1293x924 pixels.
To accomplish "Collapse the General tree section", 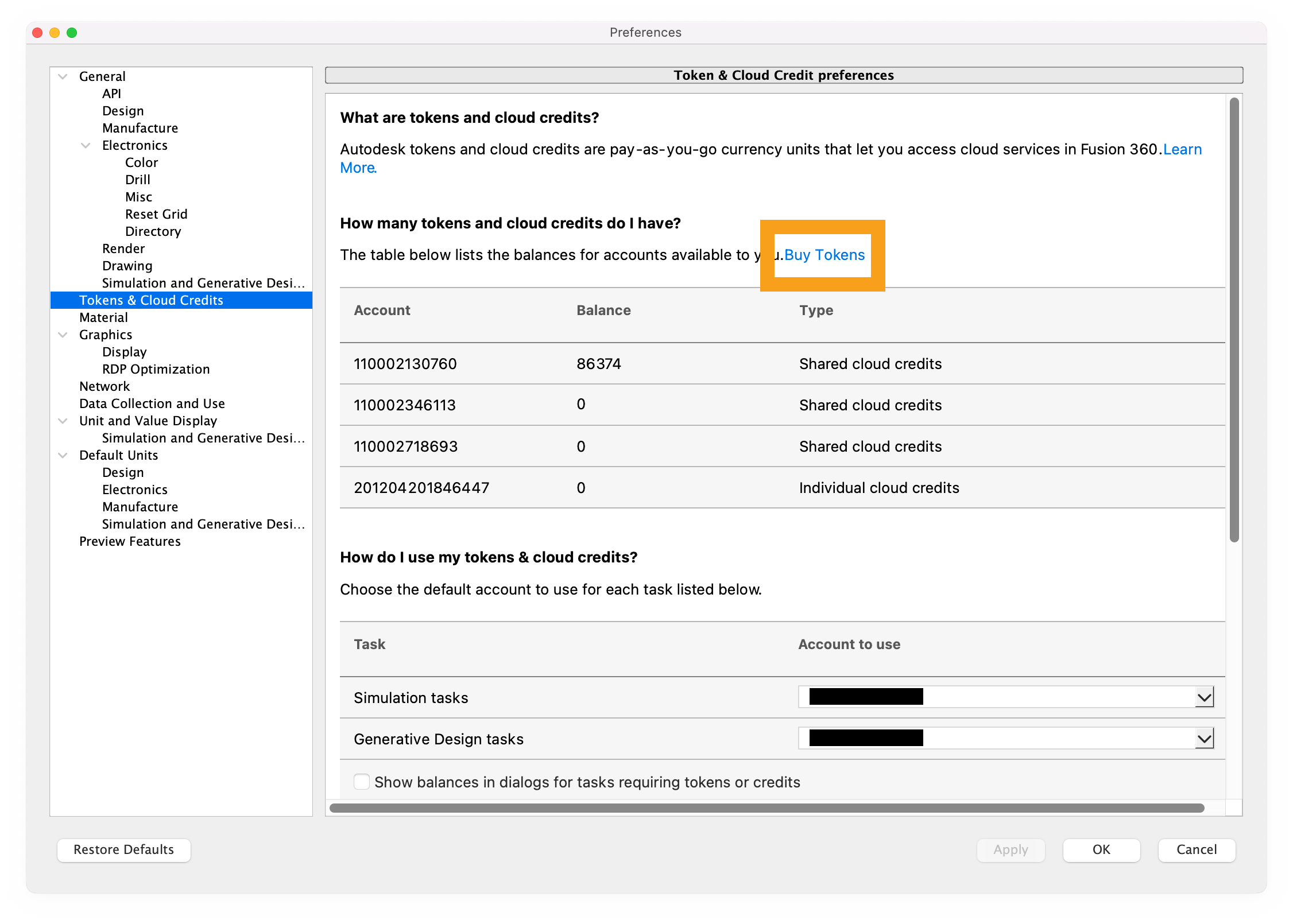I will click(63, 76).
